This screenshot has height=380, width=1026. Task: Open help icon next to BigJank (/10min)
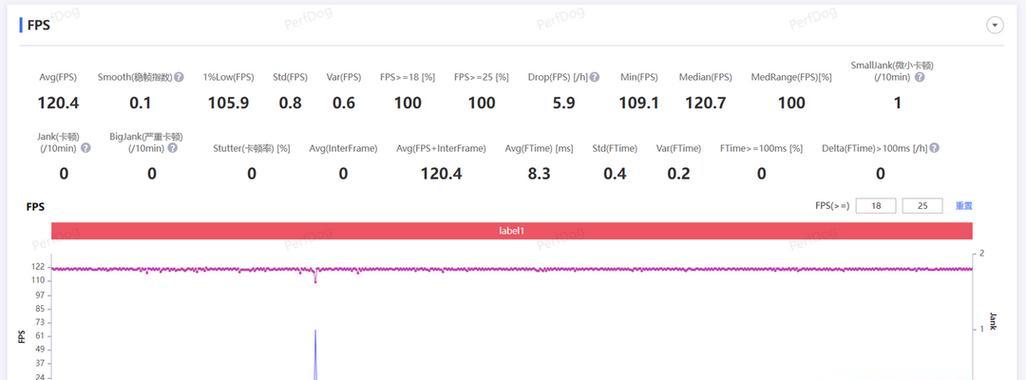click(172, 148)
